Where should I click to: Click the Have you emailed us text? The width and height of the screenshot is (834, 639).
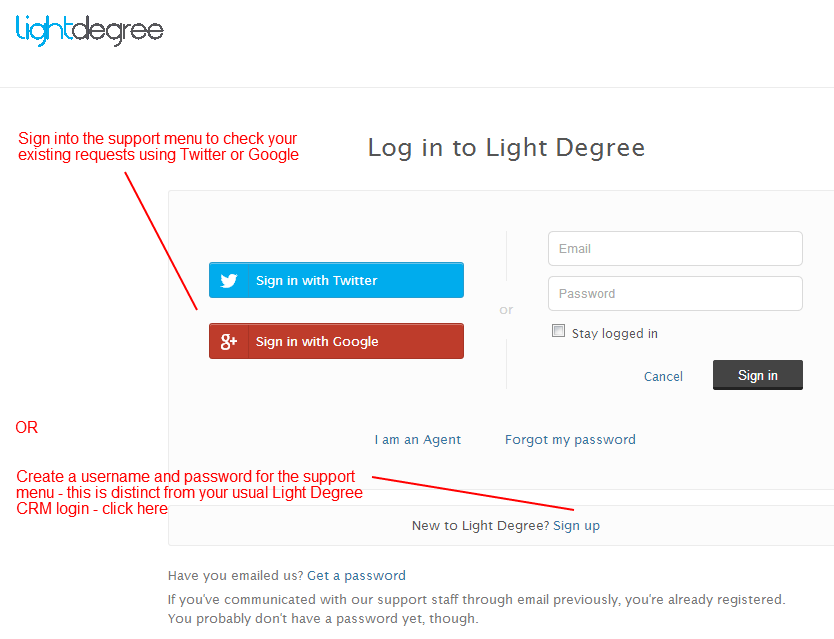235,576
